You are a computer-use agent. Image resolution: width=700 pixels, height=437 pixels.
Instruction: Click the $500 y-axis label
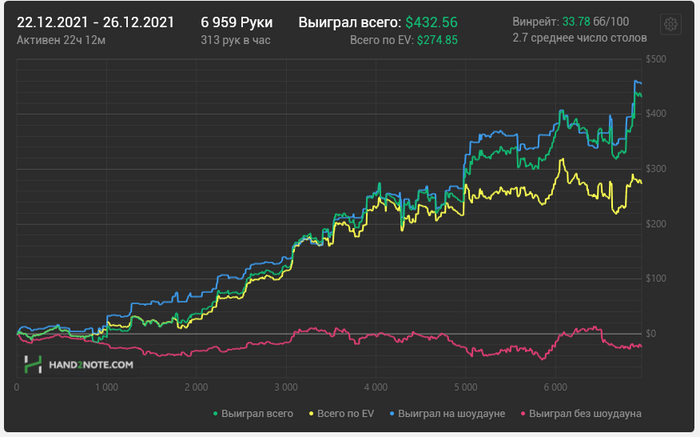[655, 59]
